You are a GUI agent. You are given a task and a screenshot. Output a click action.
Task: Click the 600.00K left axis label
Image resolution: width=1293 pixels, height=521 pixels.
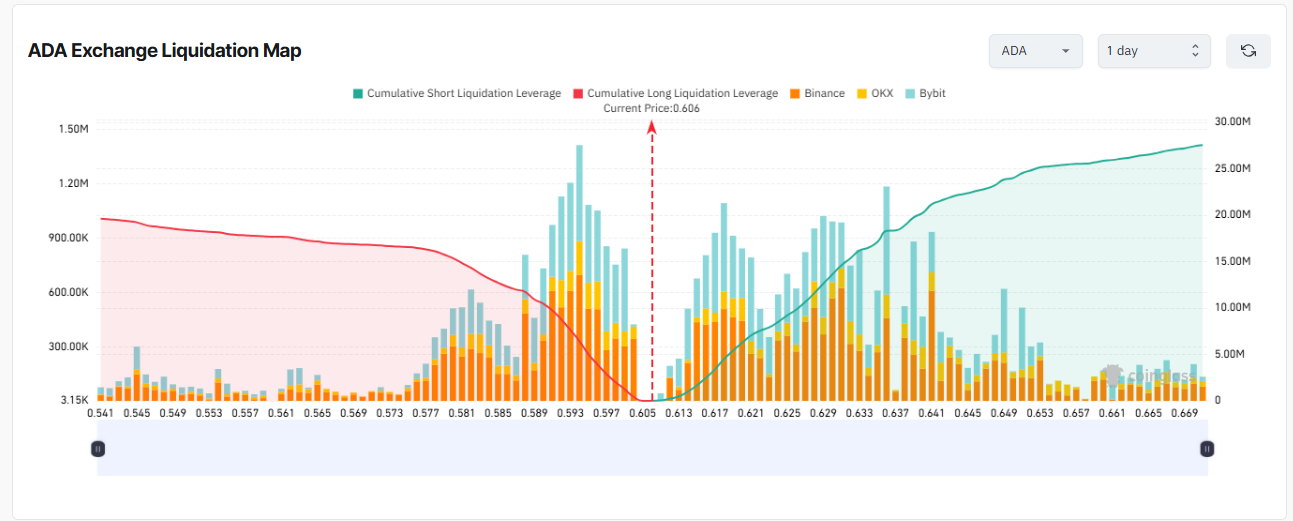68,292
